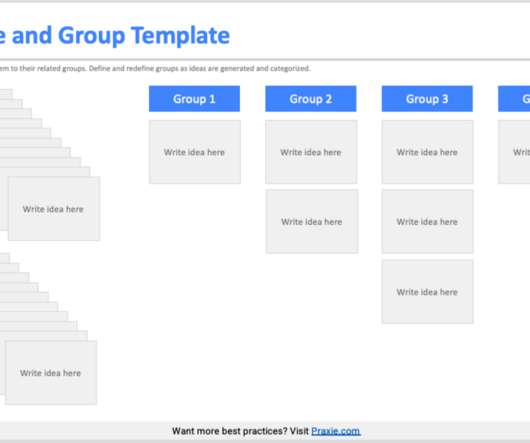Click the second idea card under Group 2
This screenshot has height=443, width=530.
pyautogui.click(x=312, y=221)
